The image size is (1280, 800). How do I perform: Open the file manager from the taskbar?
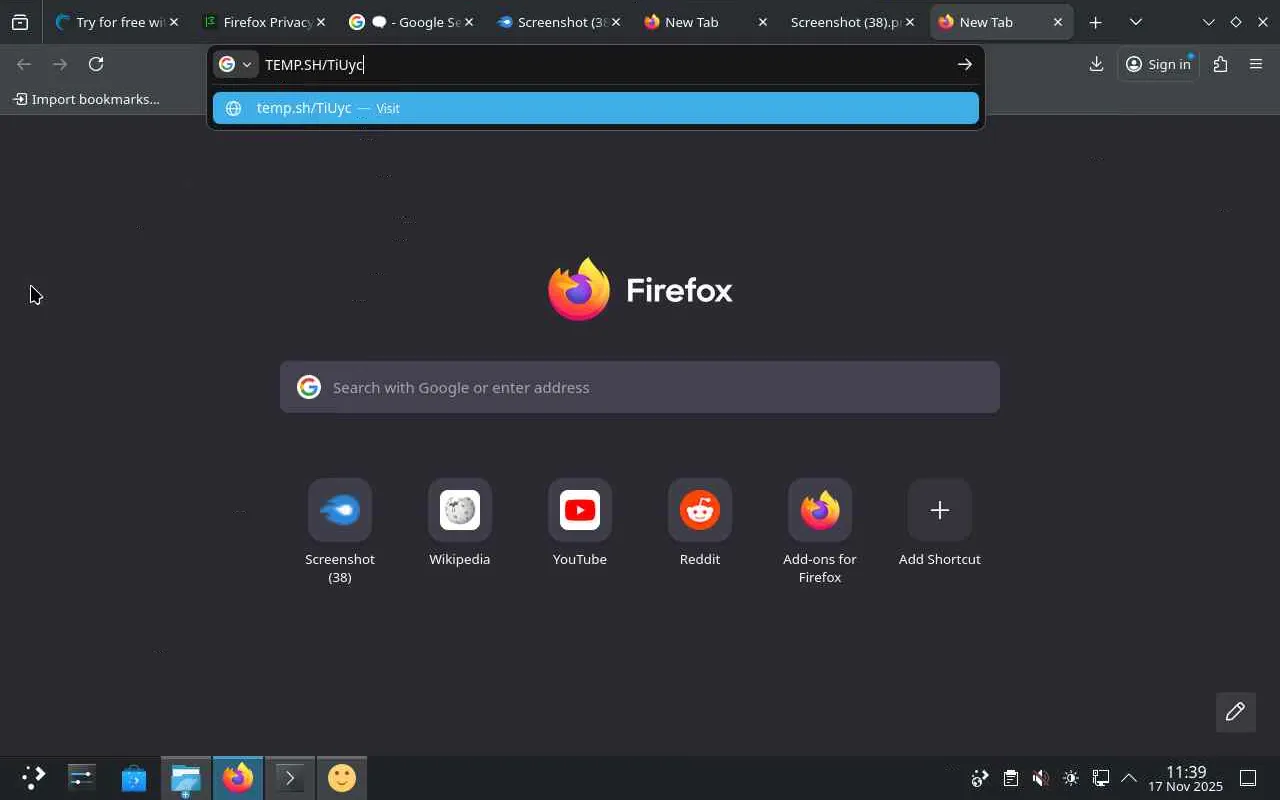[x=186, y=778]
